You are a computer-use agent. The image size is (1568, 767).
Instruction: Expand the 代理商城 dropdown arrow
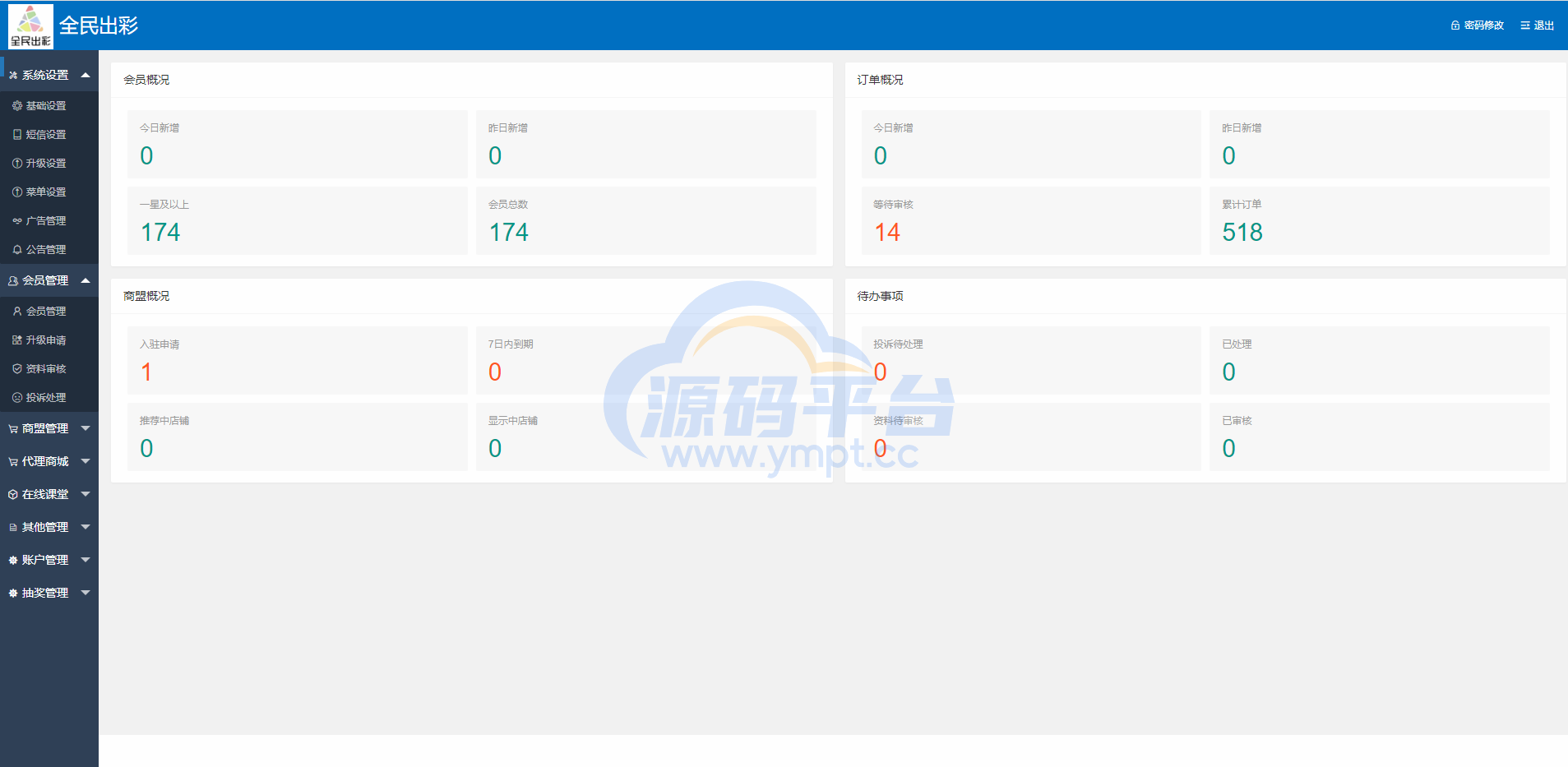click(86, 461)
